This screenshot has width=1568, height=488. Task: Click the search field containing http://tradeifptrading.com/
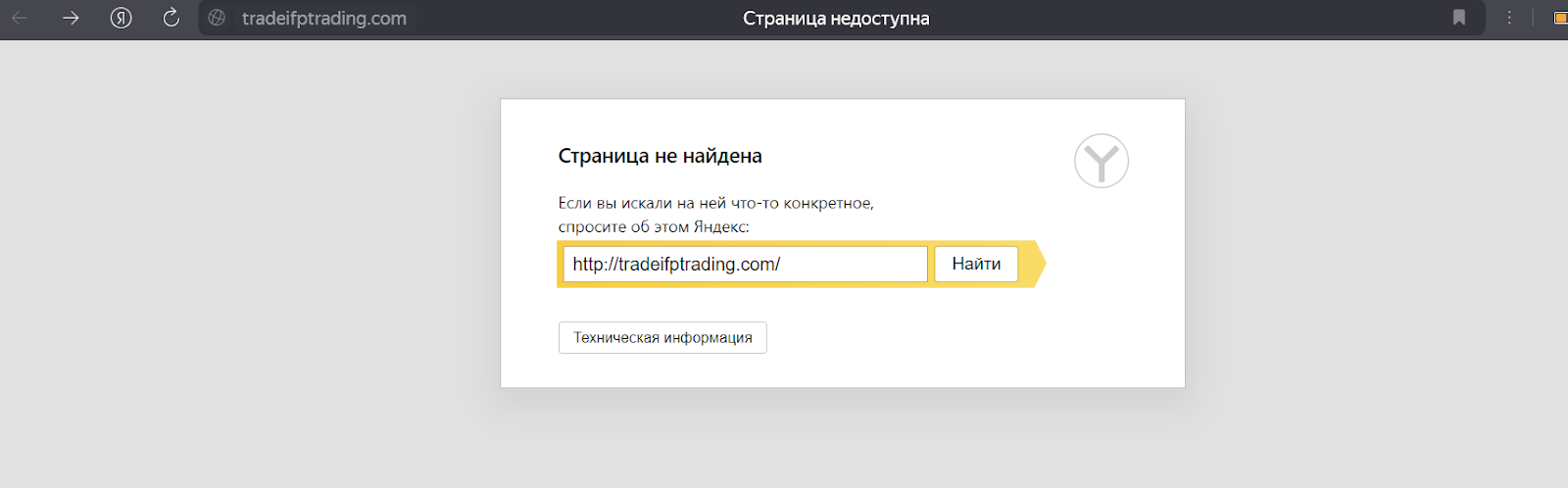(x=745, y=264)
